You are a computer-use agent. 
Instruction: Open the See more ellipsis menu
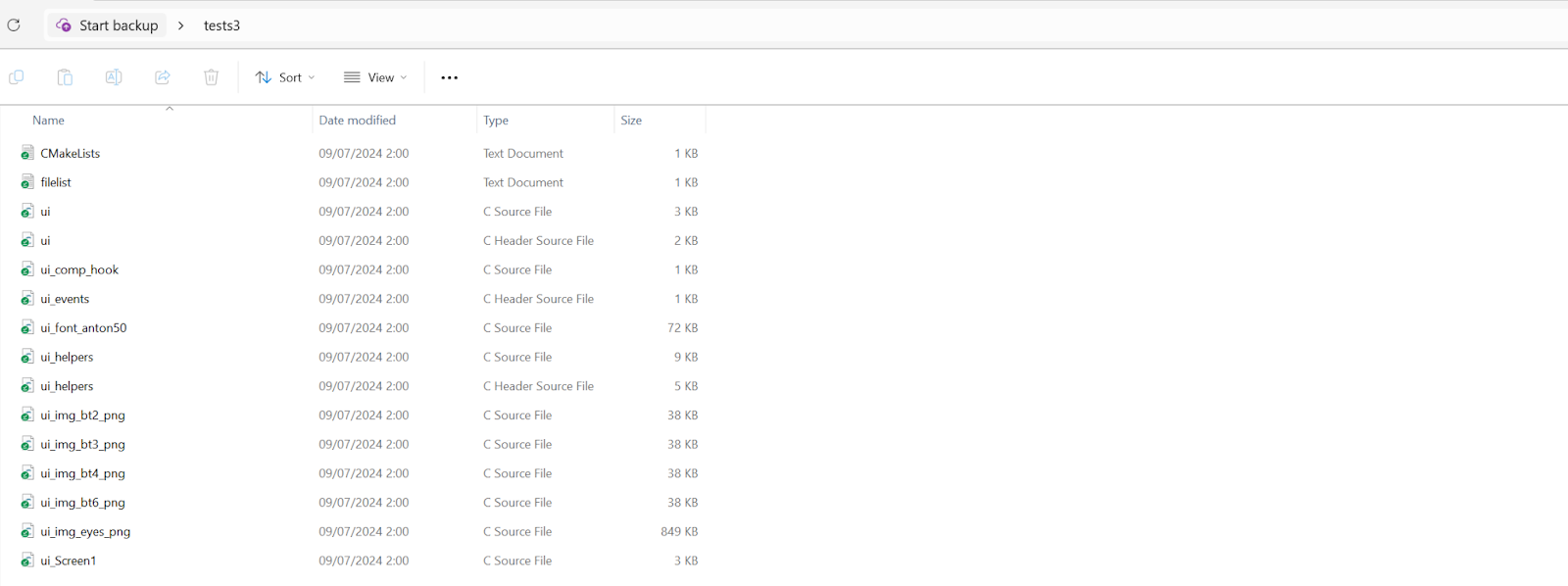[x=449, y=77]
